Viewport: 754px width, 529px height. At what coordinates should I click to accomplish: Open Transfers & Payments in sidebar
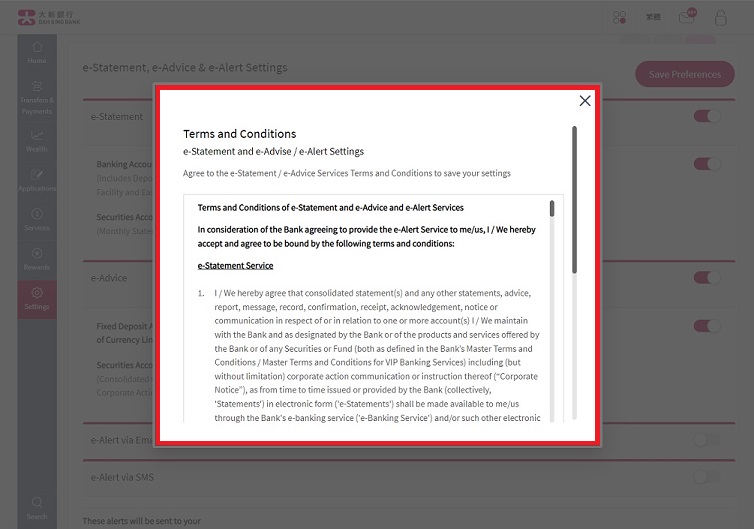(37, 98)
